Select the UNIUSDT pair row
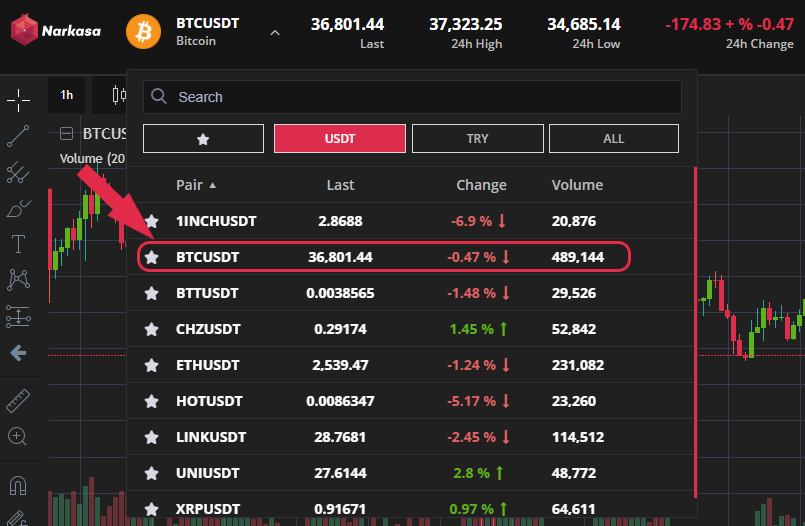The image size is (805, 526). [410, 473]
